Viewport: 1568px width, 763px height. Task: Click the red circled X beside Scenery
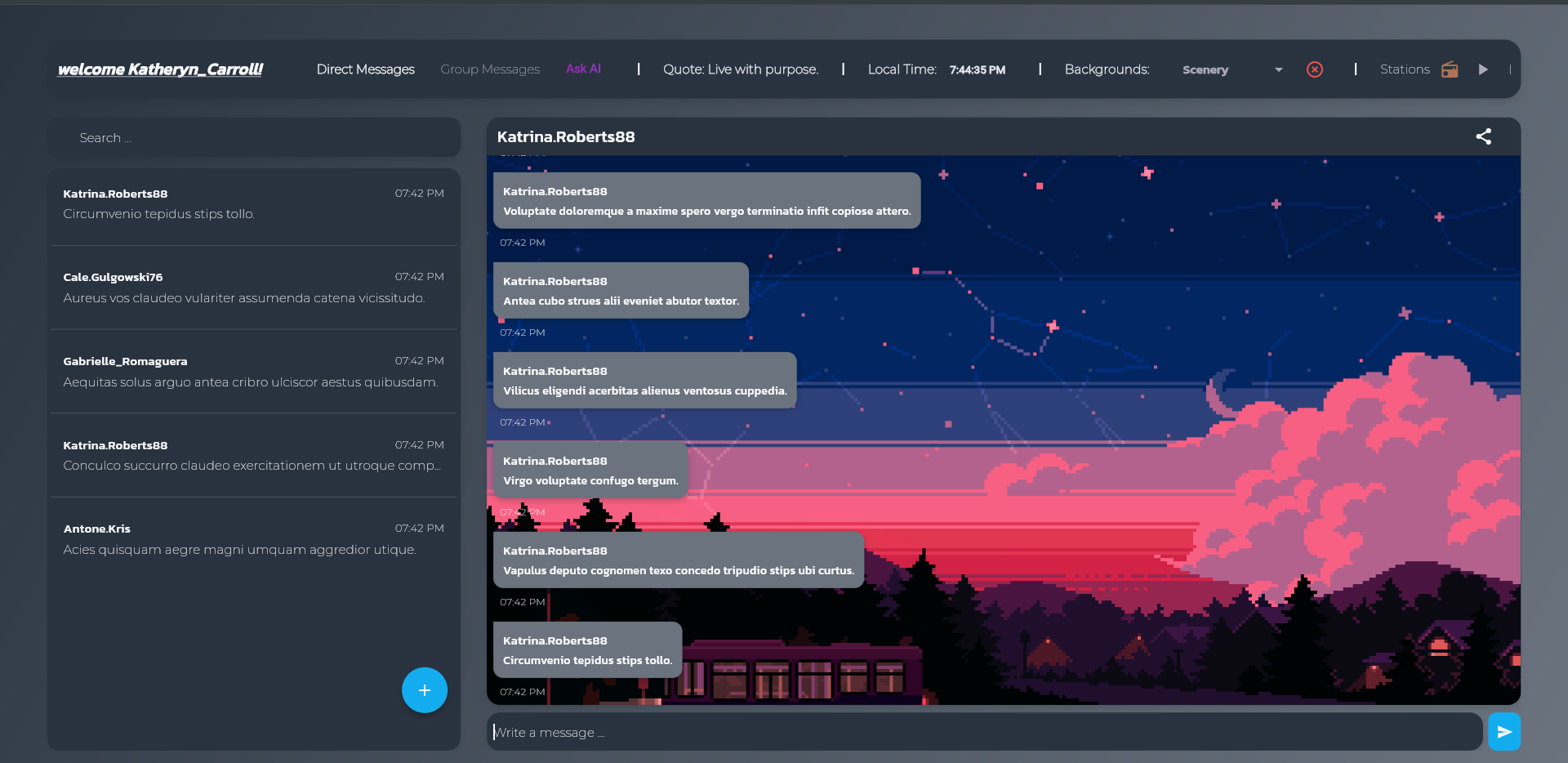pyautogui.click(x=1315, y=69)
